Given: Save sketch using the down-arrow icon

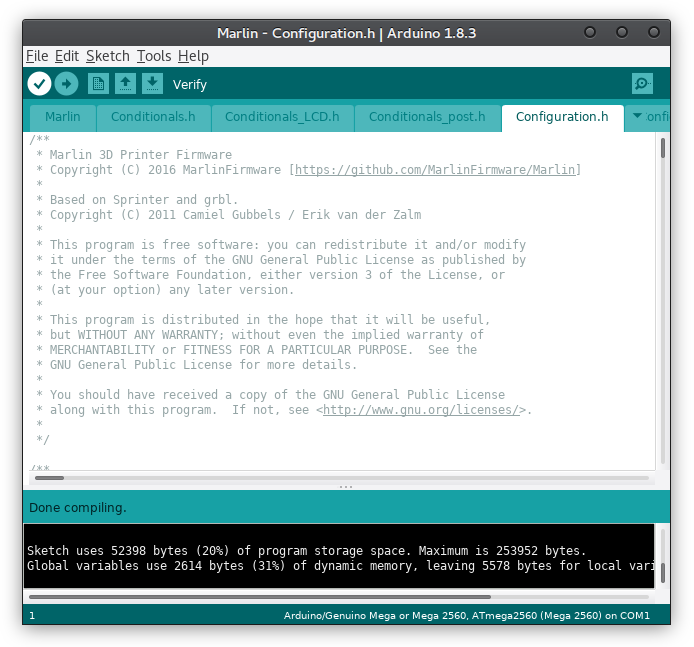Looking at the screenshot, I should [x=152, y=84].
